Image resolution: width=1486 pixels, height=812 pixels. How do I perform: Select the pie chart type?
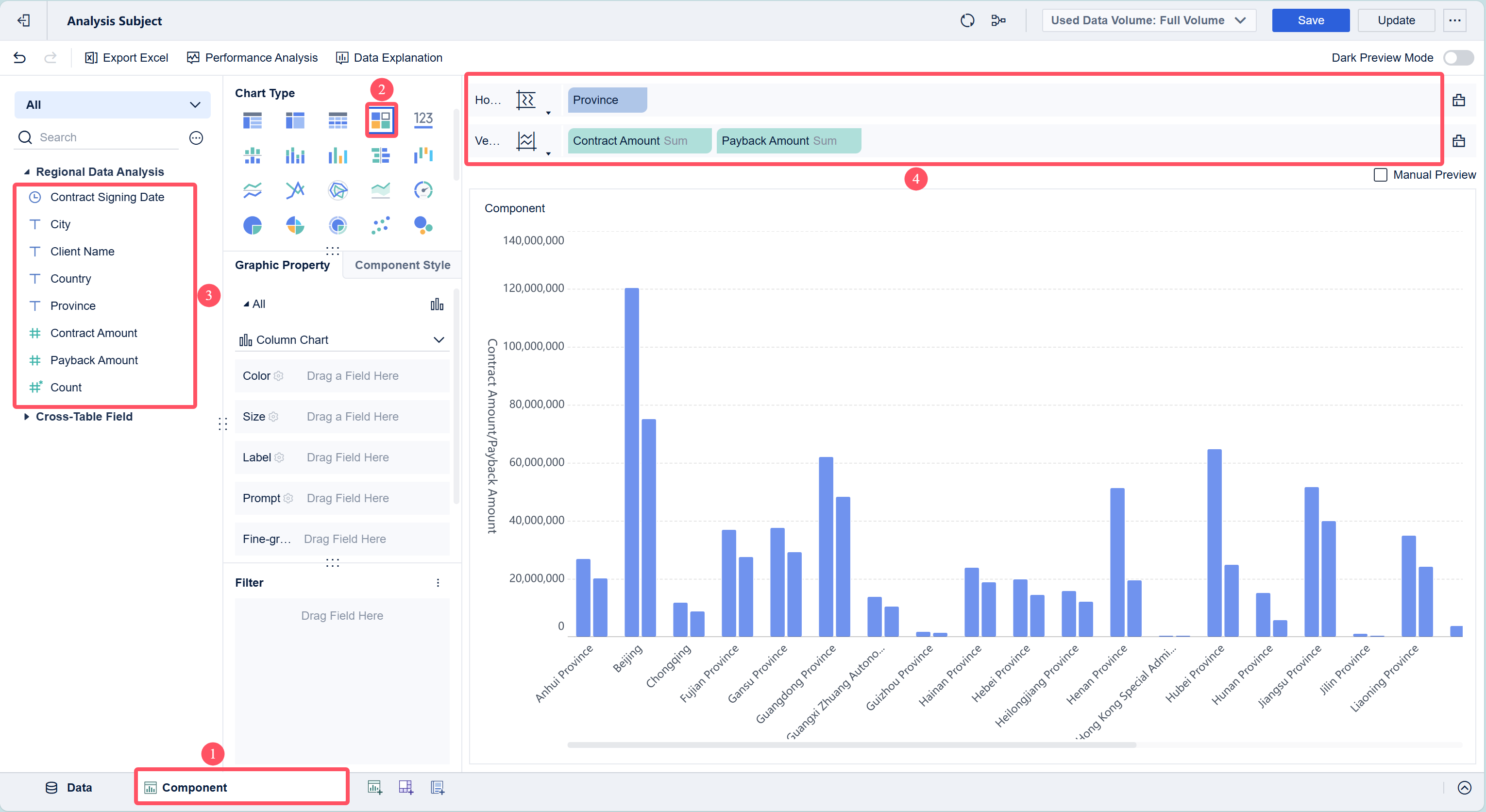click(252, 225)
